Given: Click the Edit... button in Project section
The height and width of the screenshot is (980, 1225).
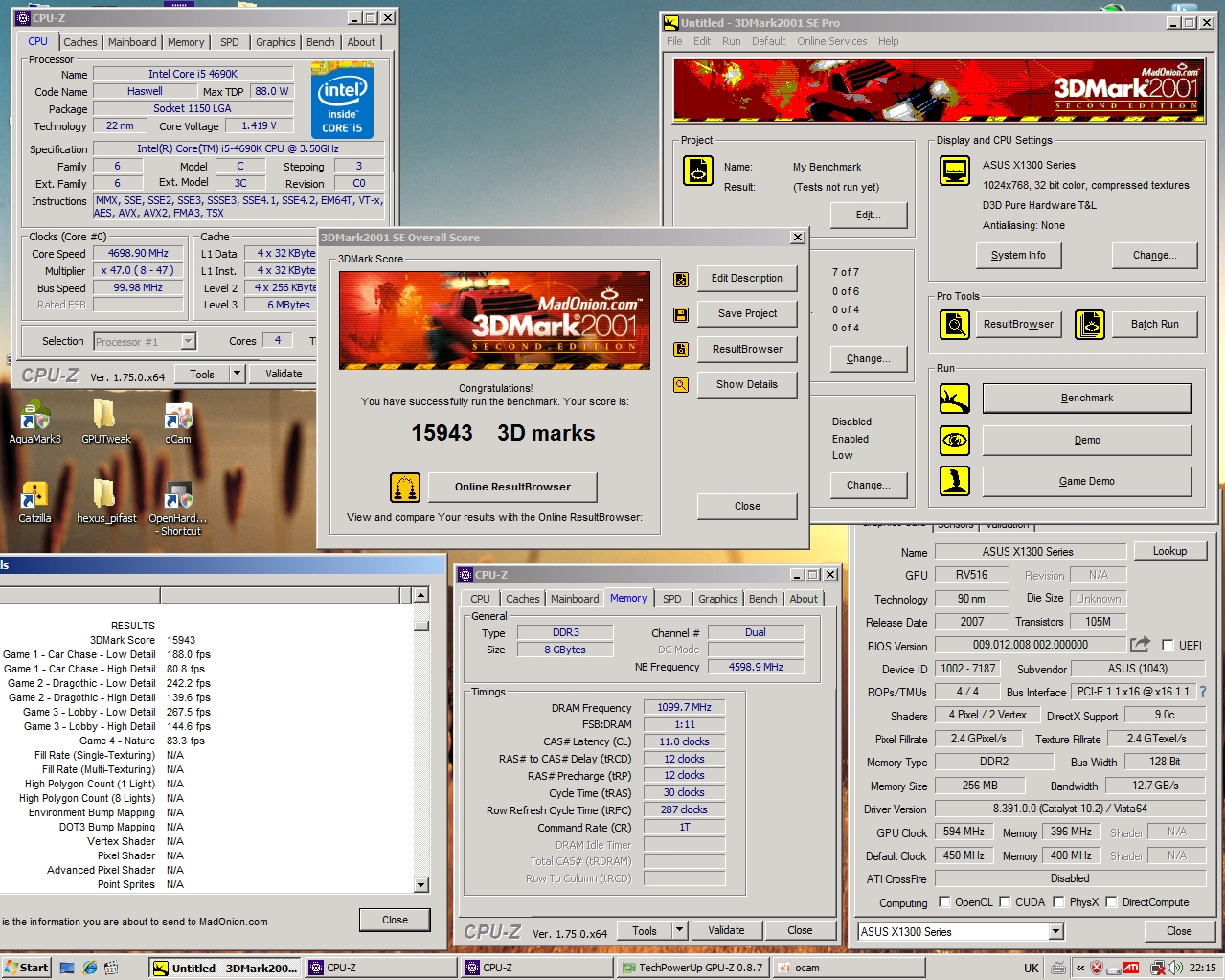Looking at the screenshot, I should (x=868, y=216).
